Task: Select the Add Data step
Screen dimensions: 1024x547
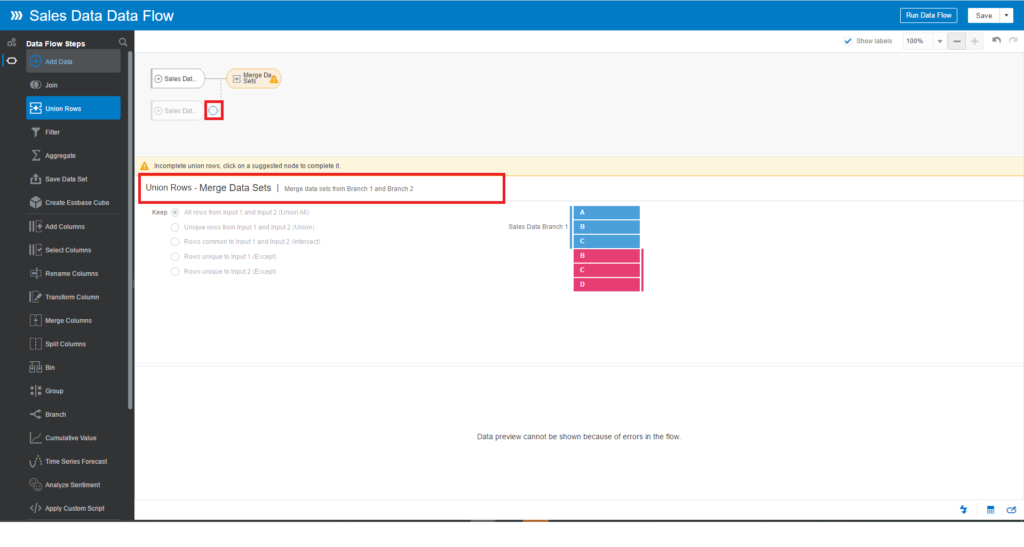Action: (73, 61)
